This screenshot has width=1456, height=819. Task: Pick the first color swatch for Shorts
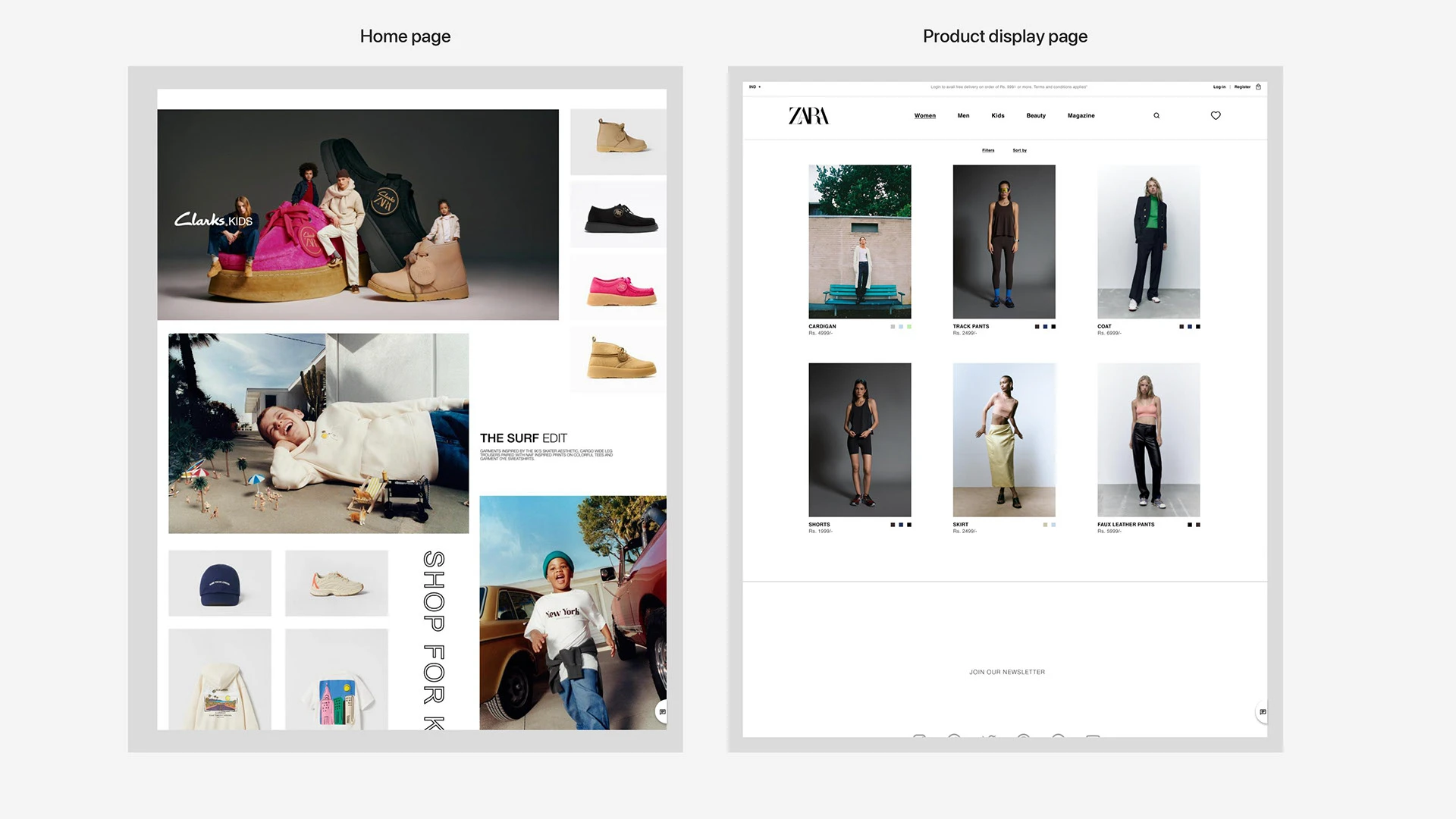[893, 525]
